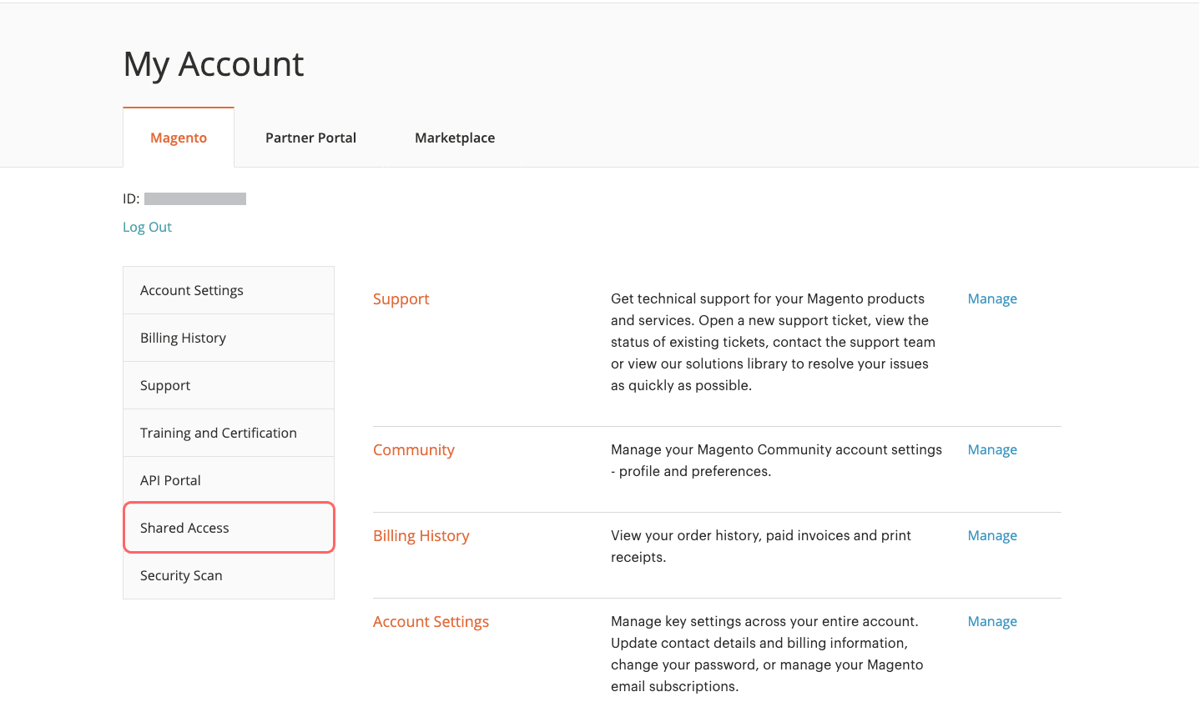Viewport: 1200px width, 722px height.
Task: Click Manage next to Community description
Action: pos(992,450)
